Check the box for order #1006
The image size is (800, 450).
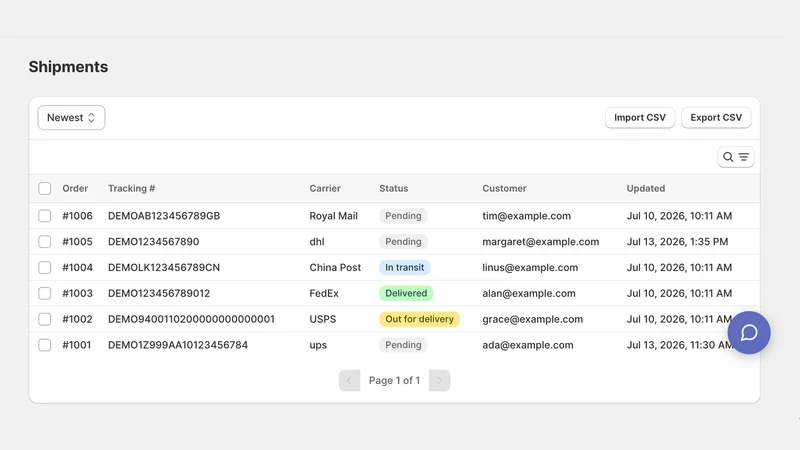click(x=45, y=216)
